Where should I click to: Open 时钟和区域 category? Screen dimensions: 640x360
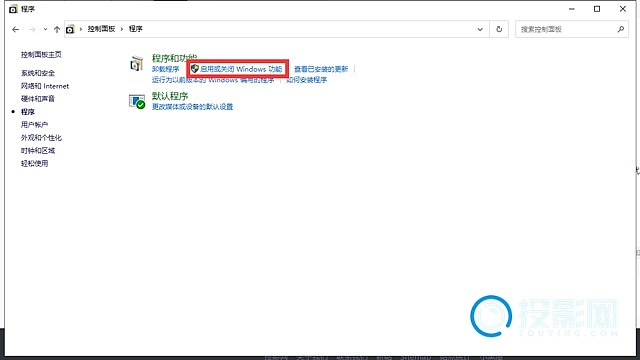(x=38, y=151)
